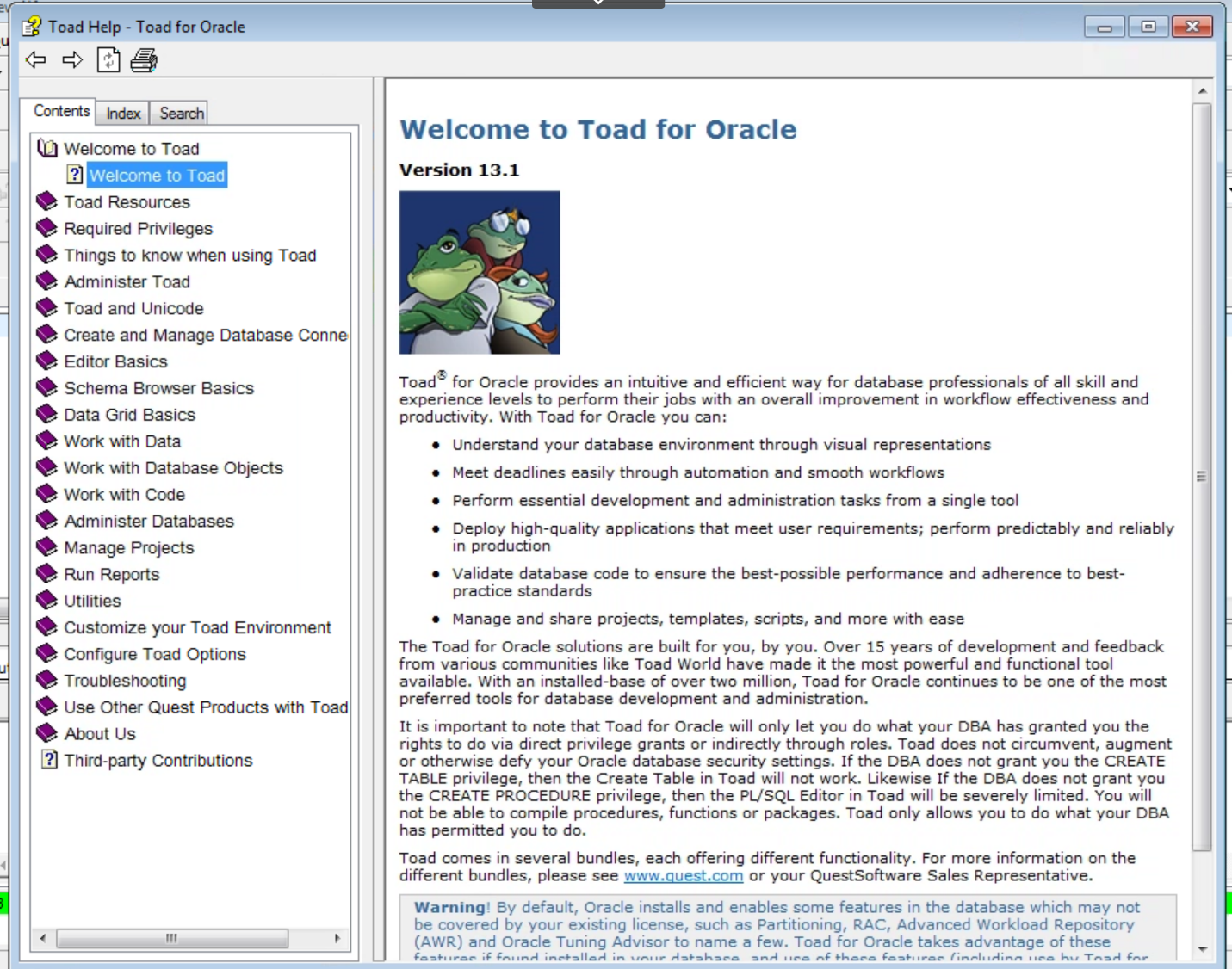This screenshot has width=1232, height=969.
Task: Print the help topic using printer icon
Action: tap(144, 59)
